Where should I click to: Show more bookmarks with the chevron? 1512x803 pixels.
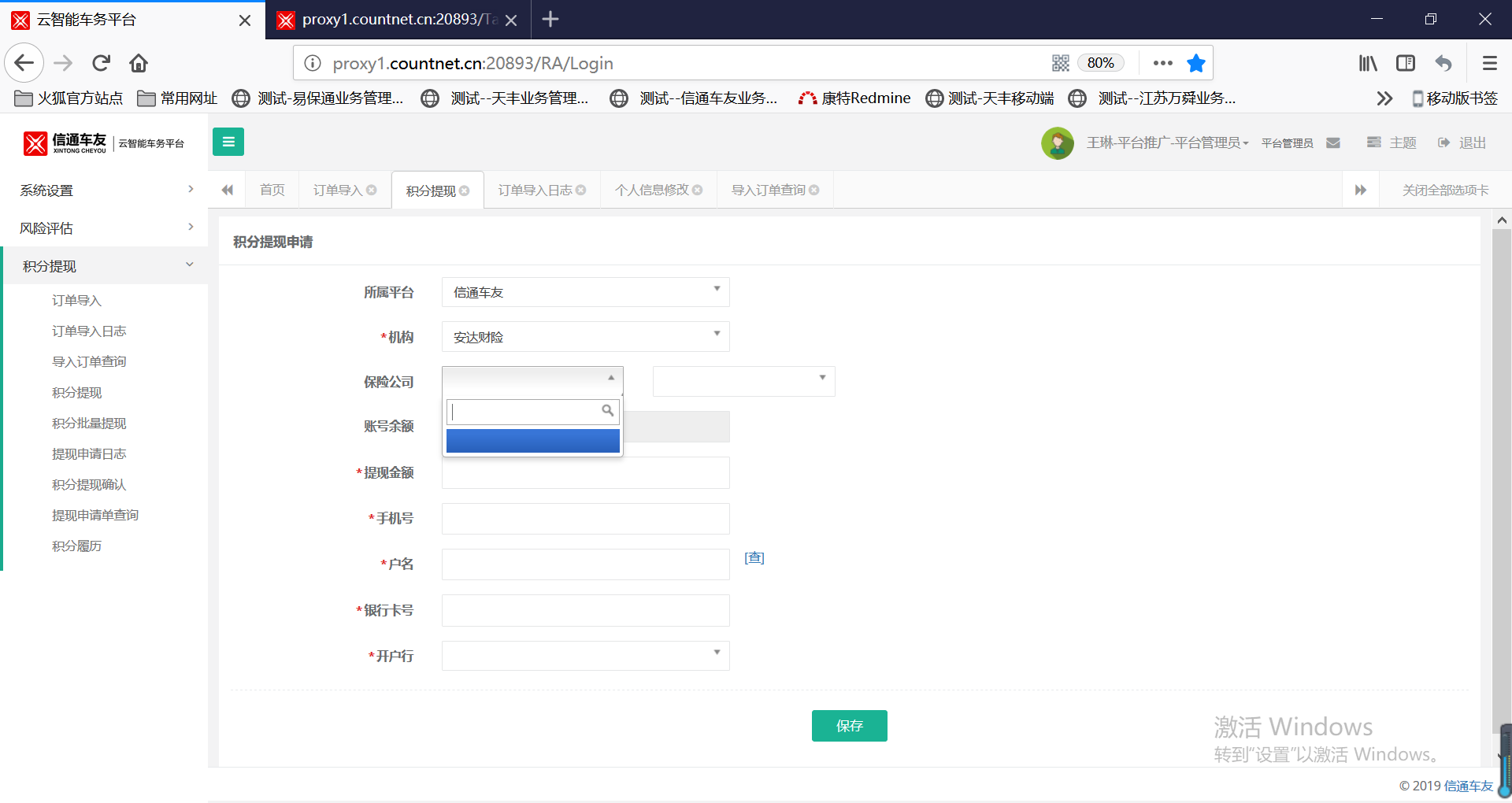[x=1384, y=98]
